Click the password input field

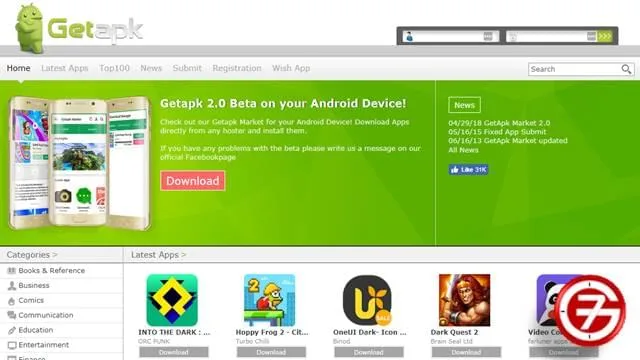click(x=551, y=36)
